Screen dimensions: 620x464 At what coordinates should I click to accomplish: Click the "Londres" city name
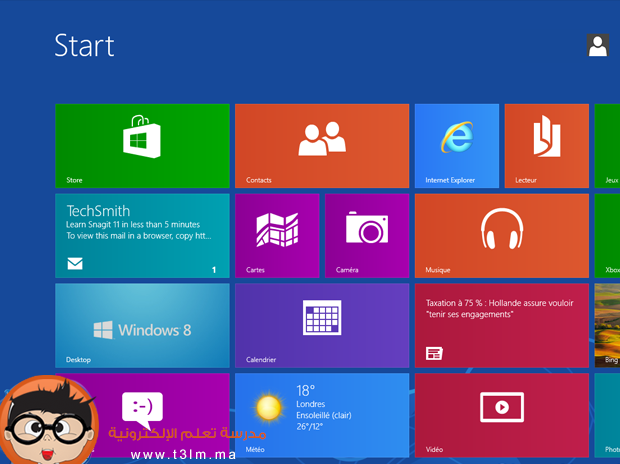311,404
